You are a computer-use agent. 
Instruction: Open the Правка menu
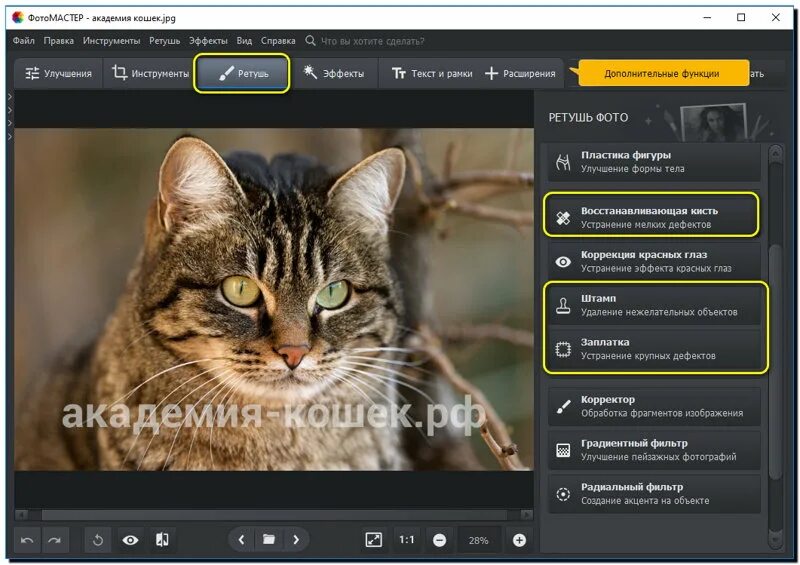coord(59,41)
